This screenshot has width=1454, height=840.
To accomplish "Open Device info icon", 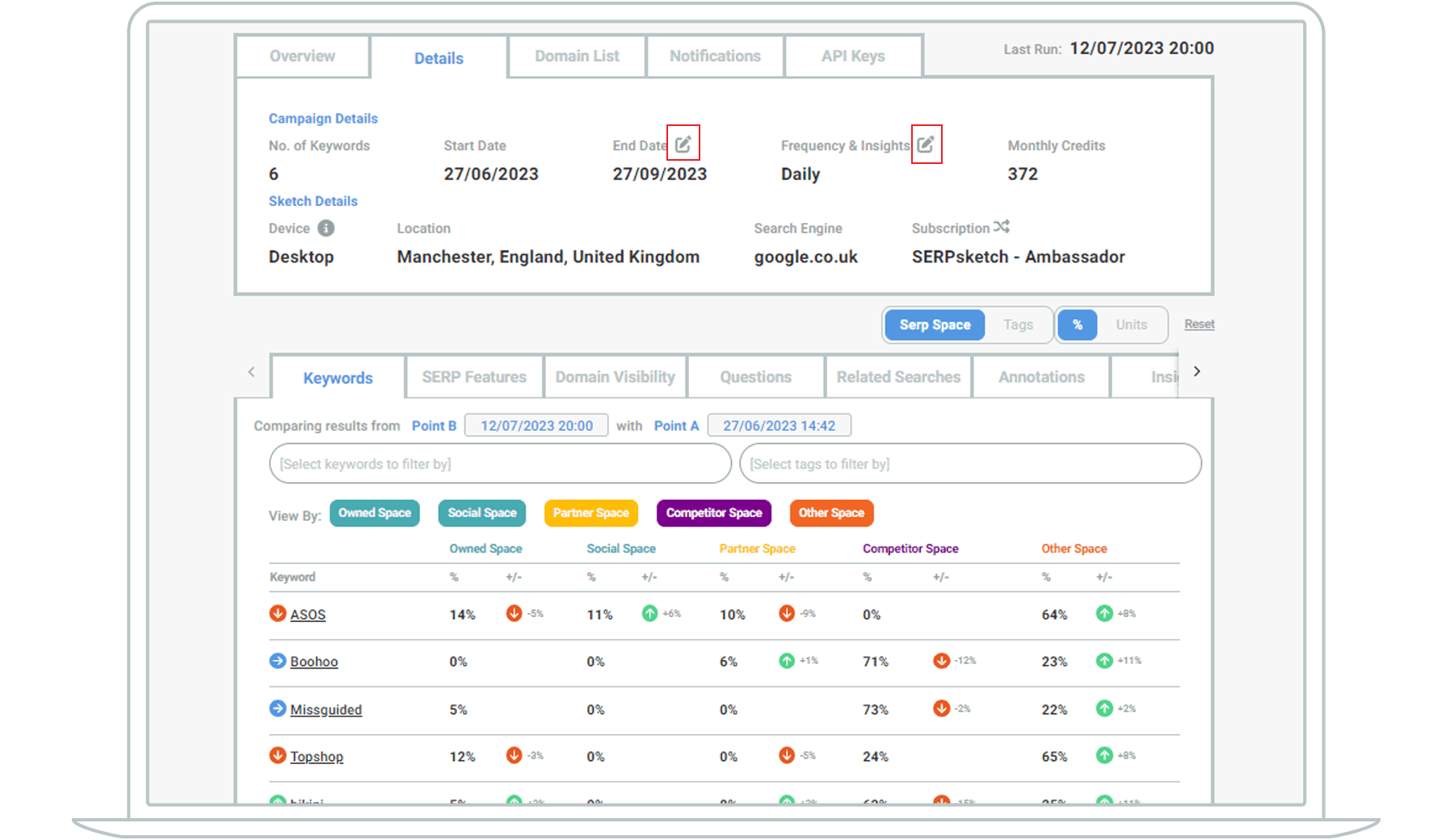I will [x=326, y=228].
